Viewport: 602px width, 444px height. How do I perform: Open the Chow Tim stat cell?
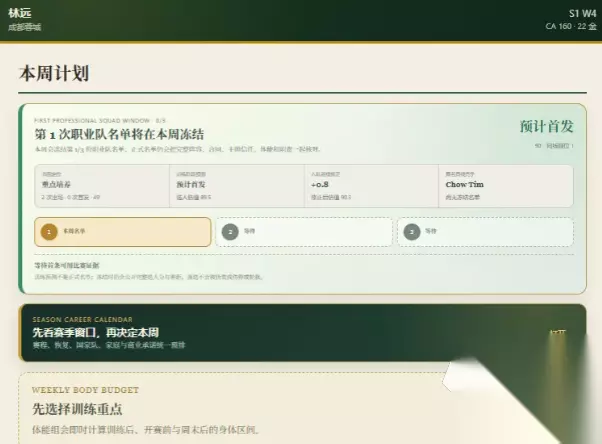click(506, 186)
